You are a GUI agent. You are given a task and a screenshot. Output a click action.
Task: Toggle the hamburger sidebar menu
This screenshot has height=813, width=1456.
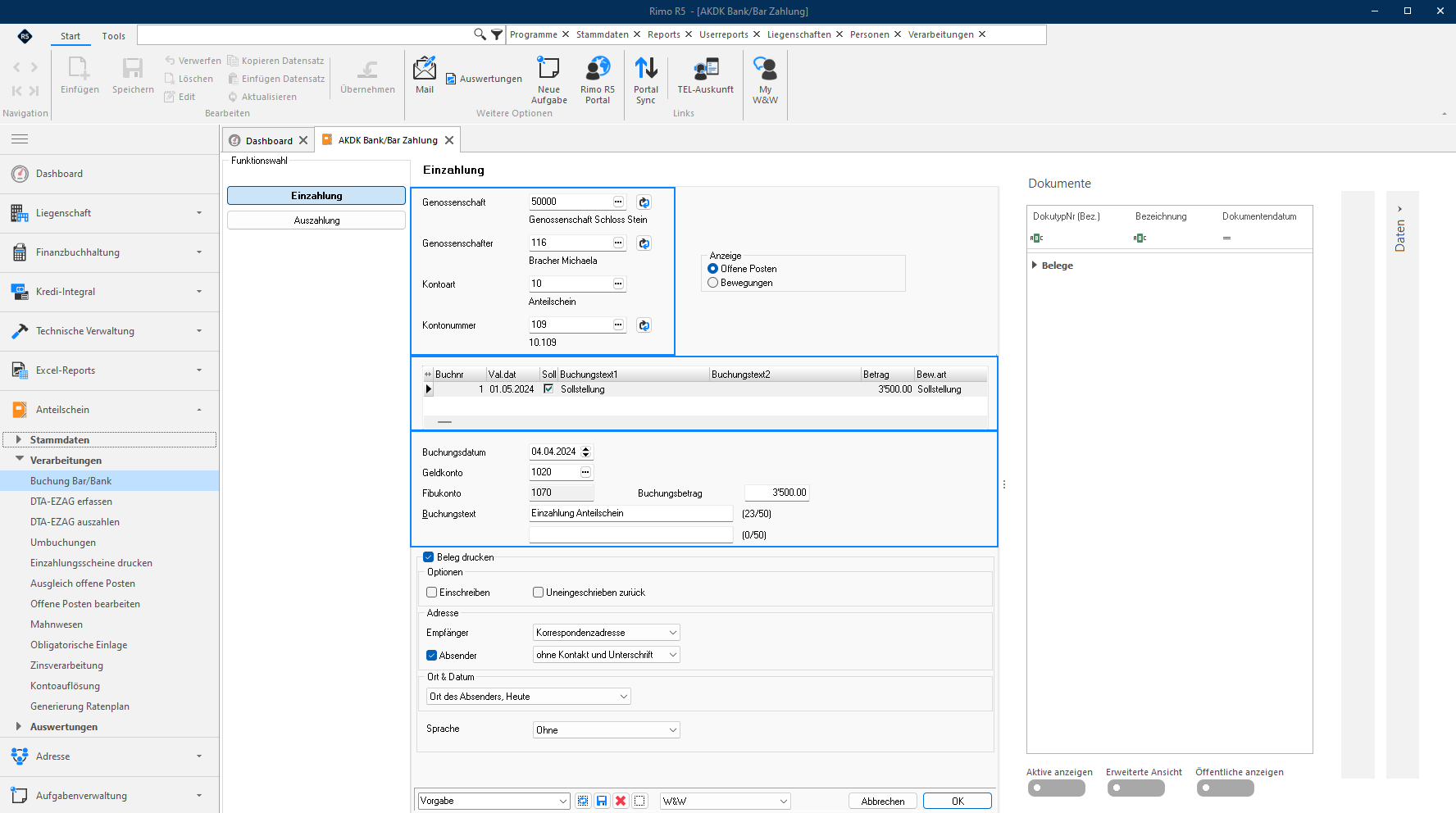coord(20,139)
